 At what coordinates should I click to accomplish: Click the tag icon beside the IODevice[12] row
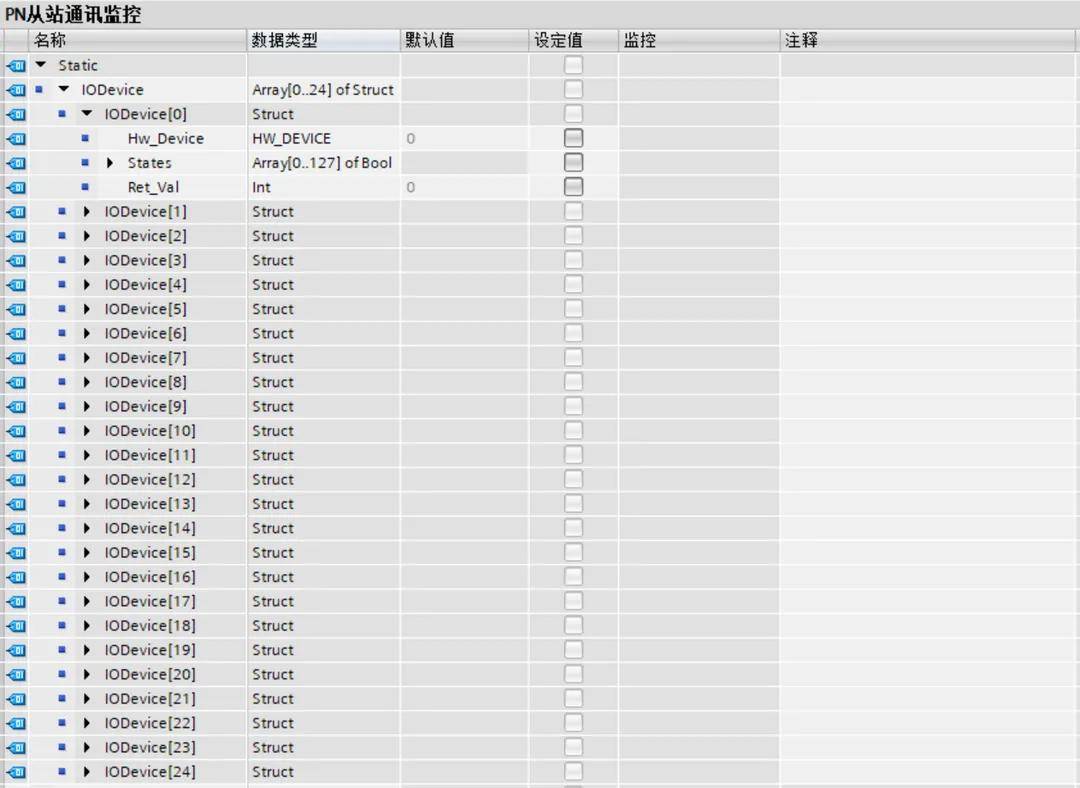16,480
